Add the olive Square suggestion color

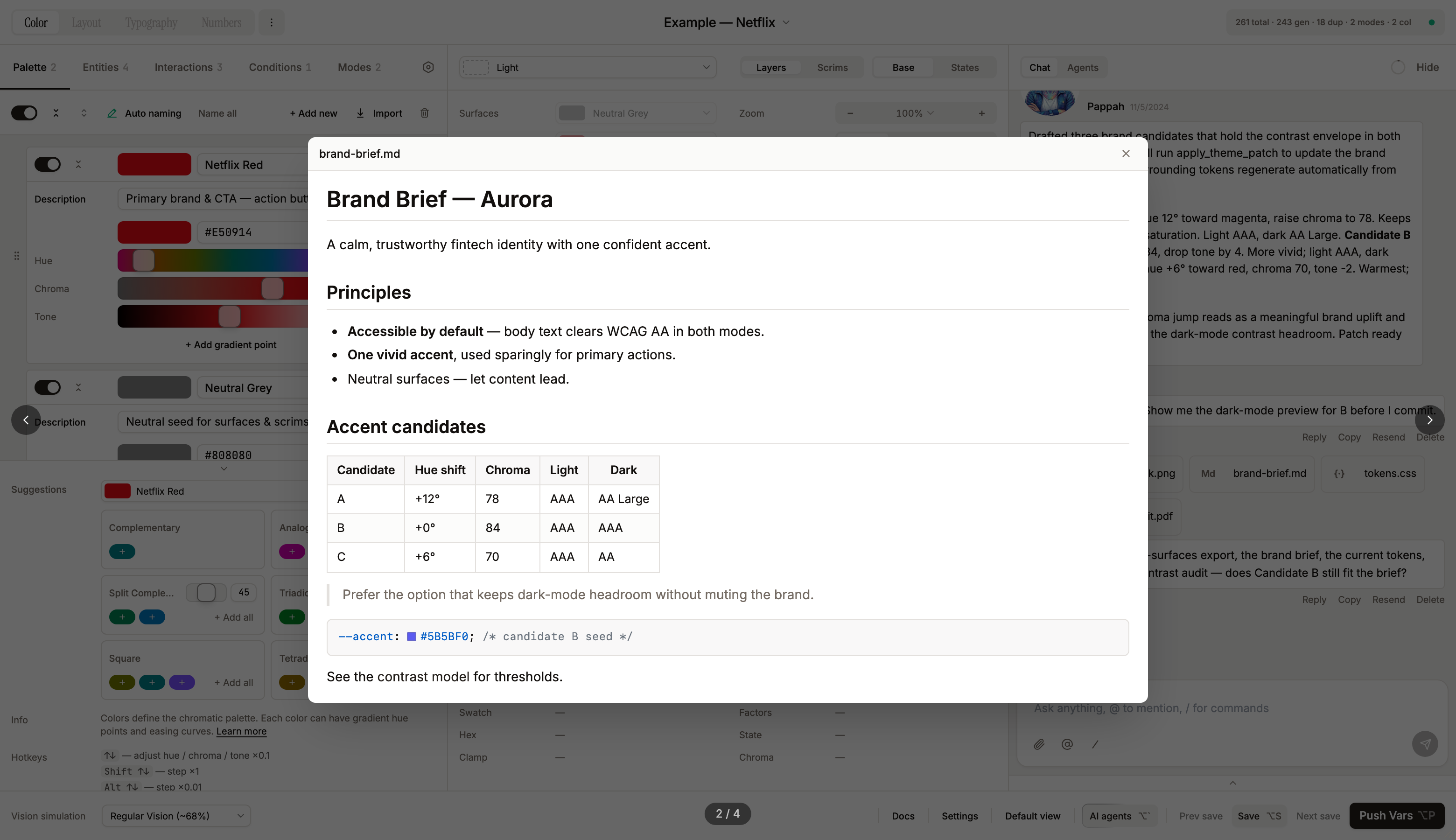click(122, 682)
